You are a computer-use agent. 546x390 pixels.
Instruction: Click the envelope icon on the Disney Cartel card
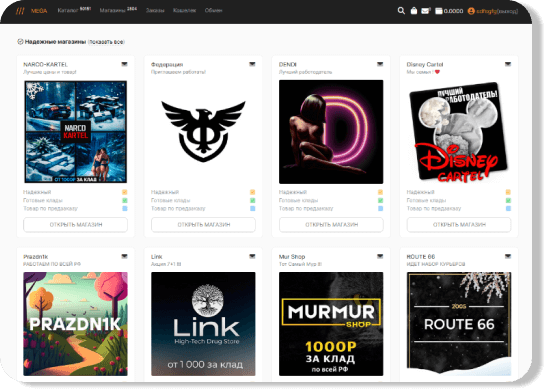click(508, 64)
